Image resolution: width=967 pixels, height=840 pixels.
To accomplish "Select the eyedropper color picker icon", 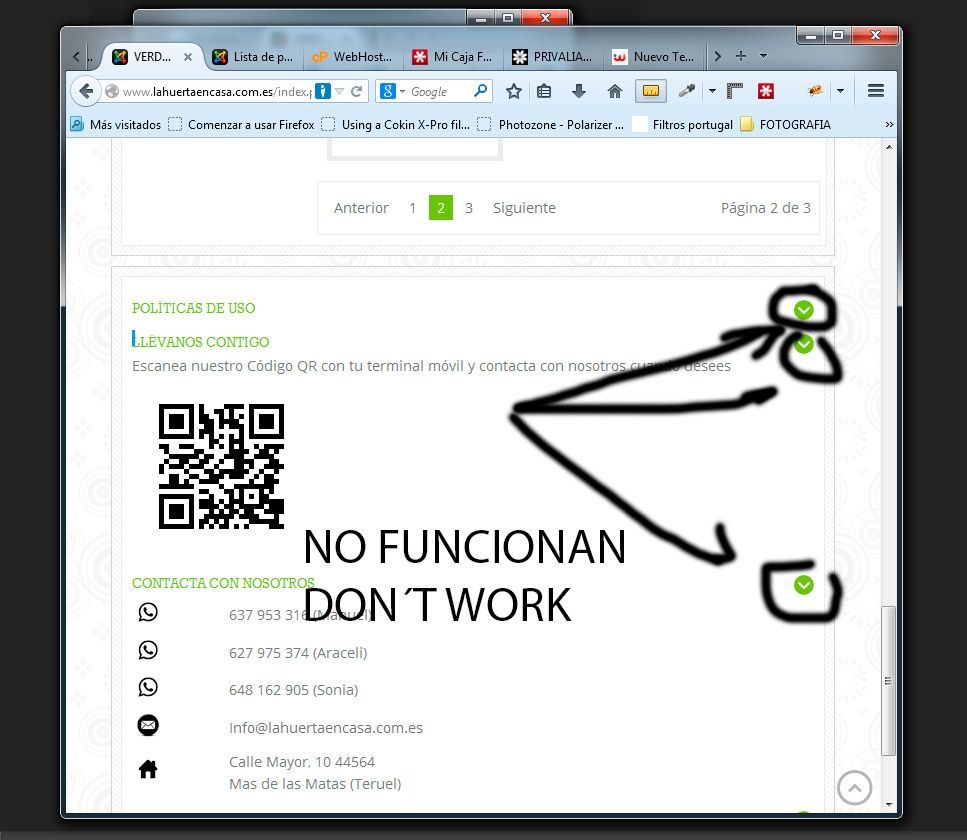I will coord(686,91).
